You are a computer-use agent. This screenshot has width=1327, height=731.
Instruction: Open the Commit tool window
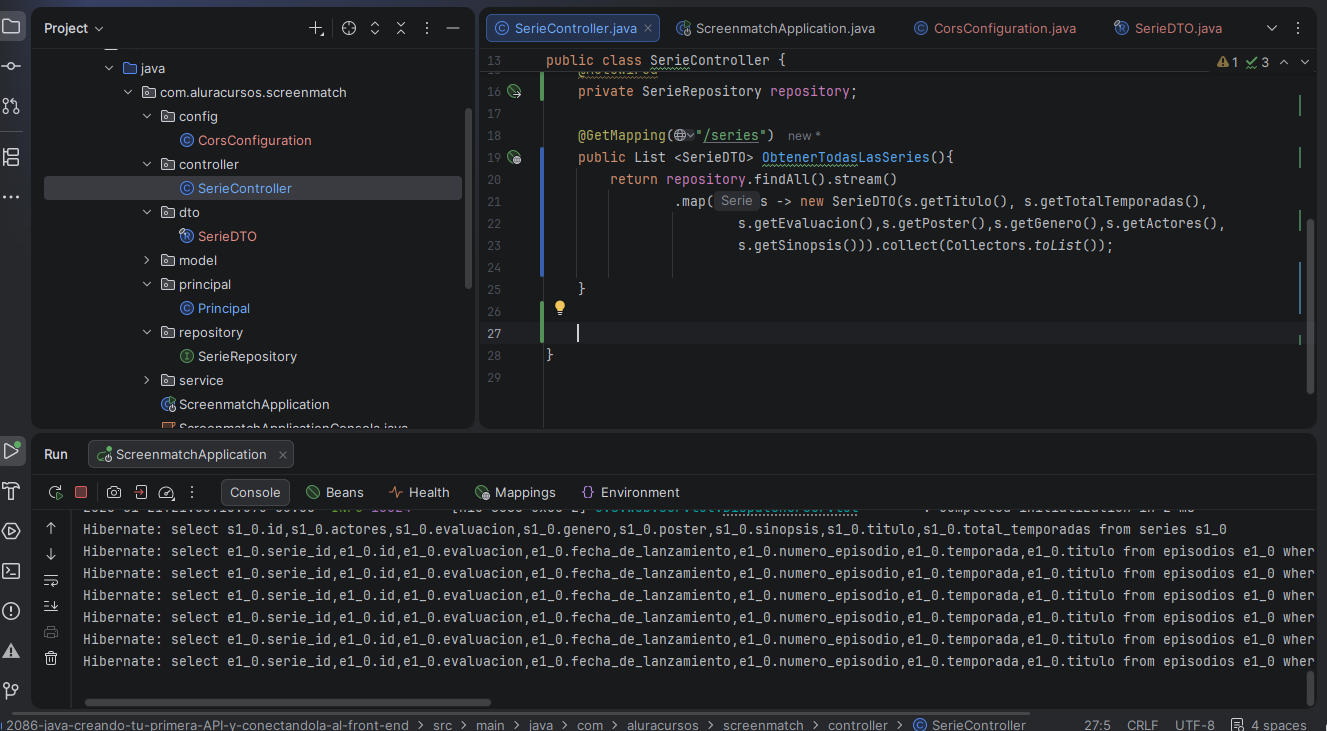[11, 66]
